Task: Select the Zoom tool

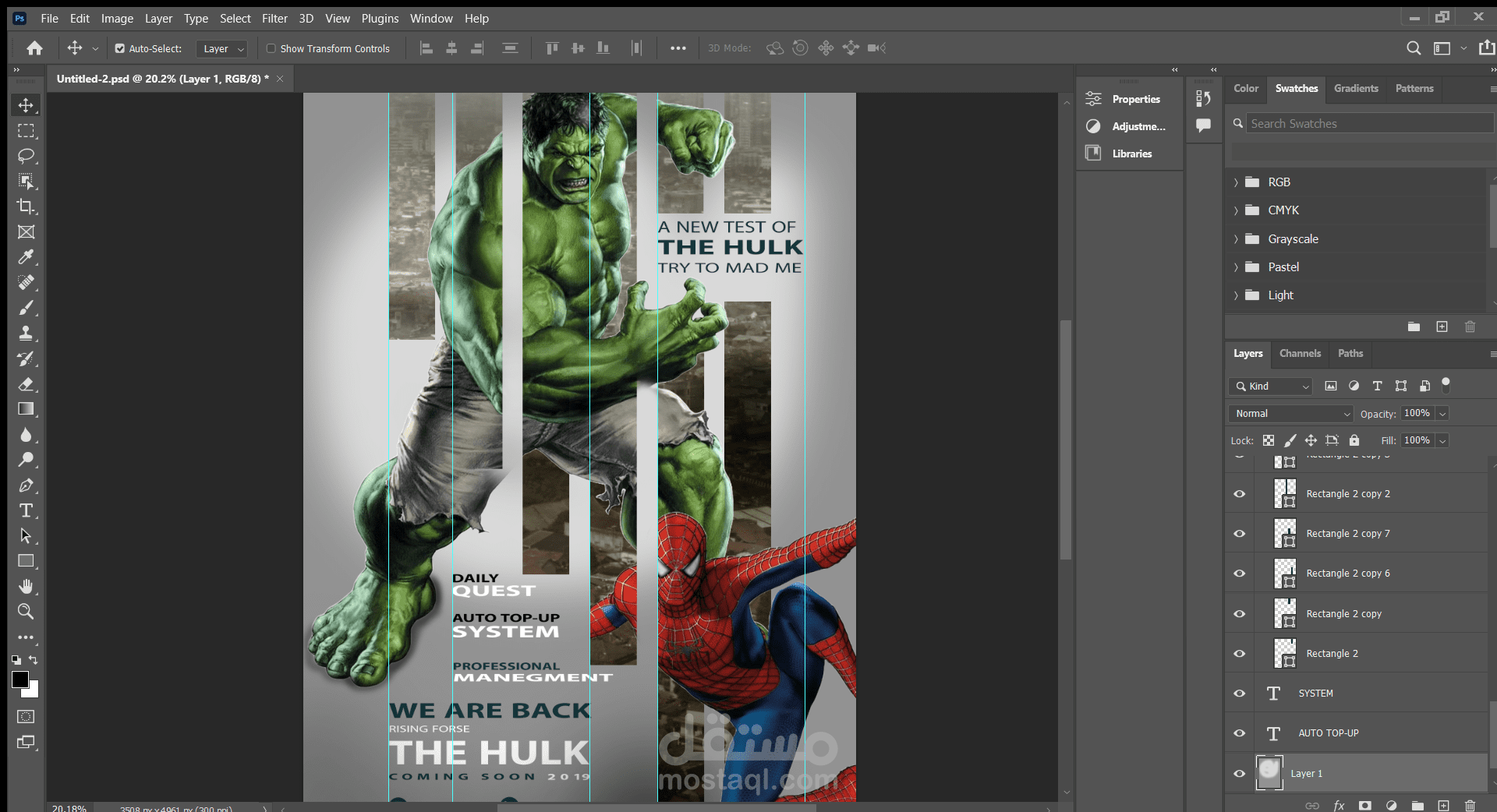Action: (26, 612)
